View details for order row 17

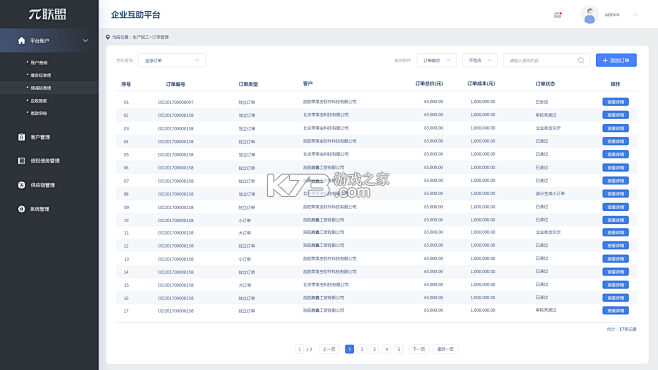point(616,311)
